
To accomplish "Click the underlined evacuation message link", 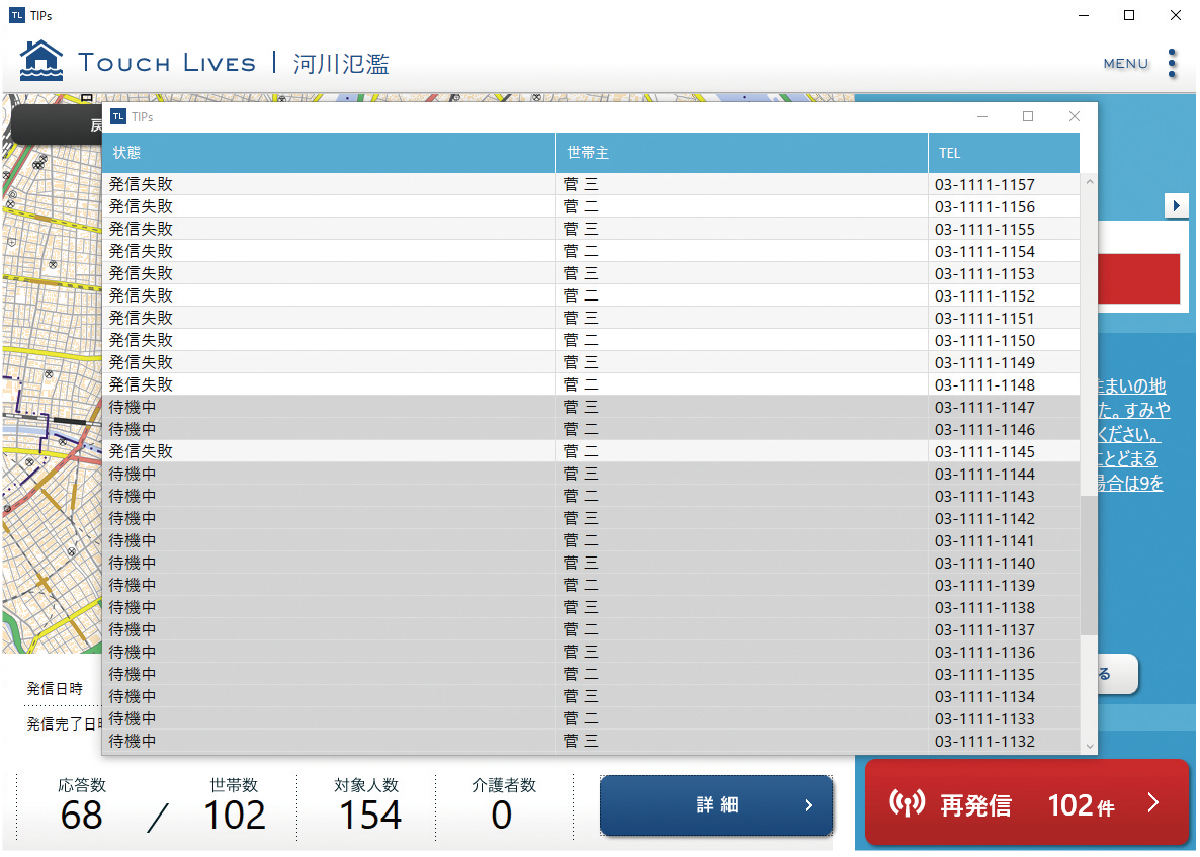I will coord(1130,435).
